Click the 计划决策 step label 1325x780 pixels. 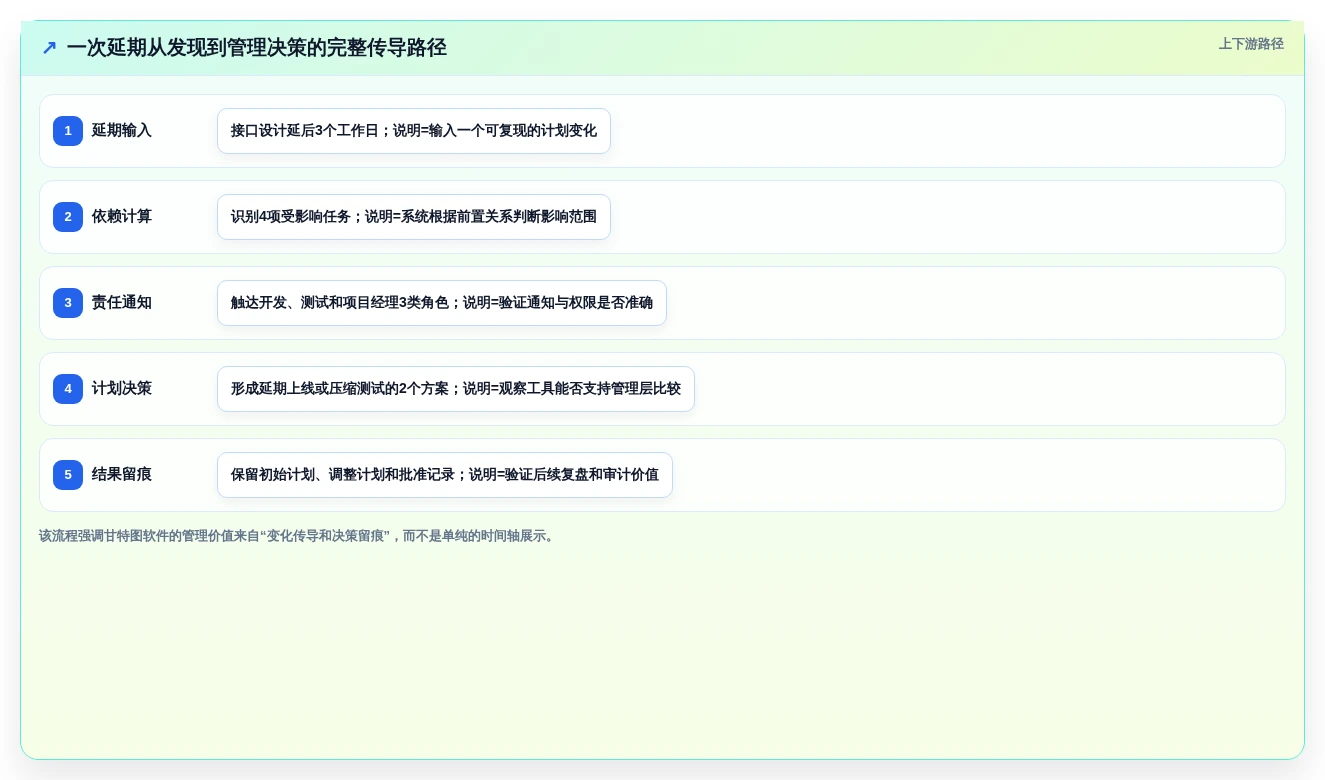click(122, 389)
